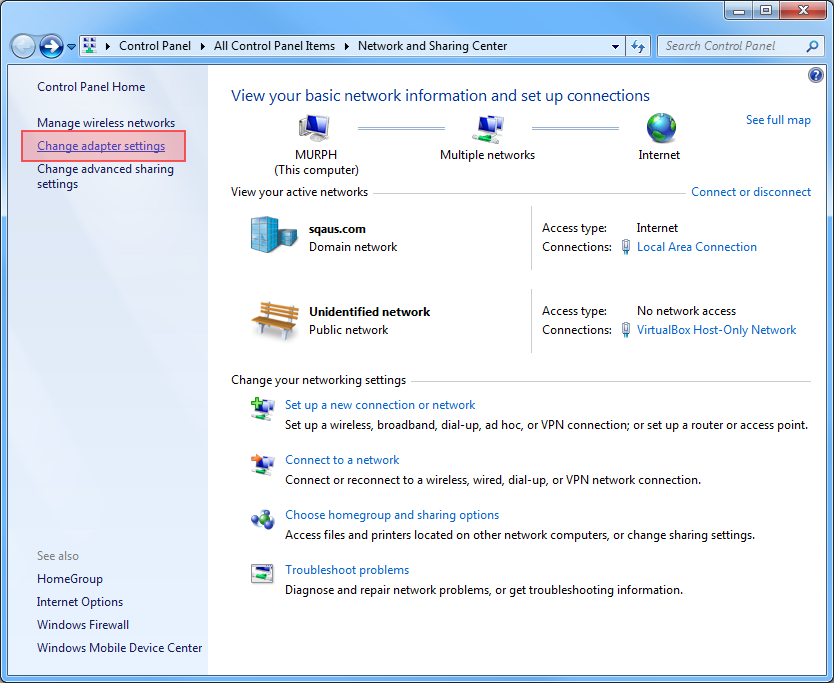Go back using the Back arrow button
This screenshot has width=834, height=683.
click(x=24, y=46)
